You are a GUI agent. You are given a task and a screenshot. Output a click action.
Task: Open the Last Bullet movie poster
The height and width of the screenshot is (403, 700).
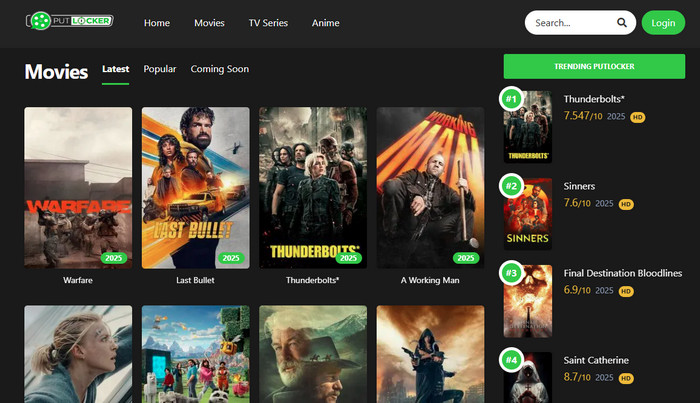tap(196, 187)
